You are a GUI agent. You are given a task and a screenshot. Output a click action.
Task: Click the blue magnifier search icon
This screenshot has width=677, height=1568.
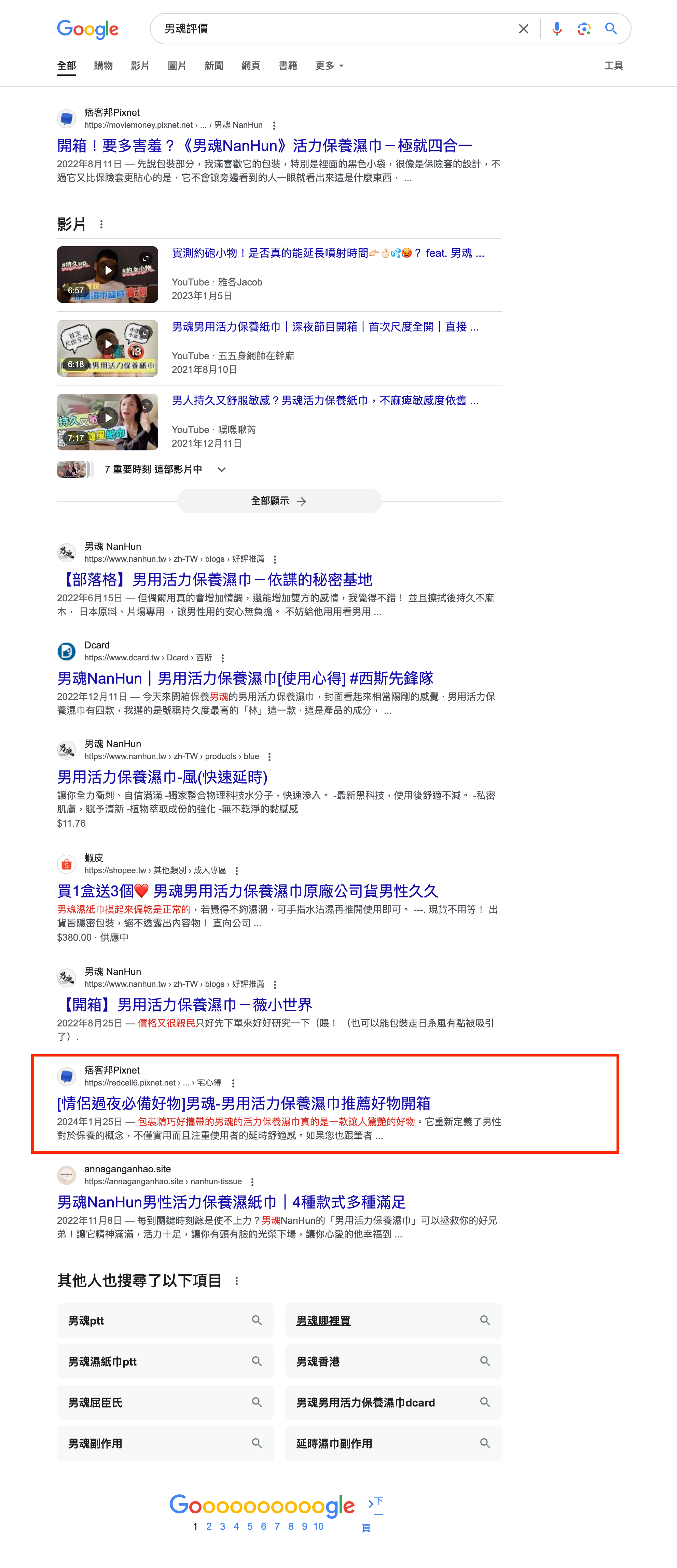coord(611,29)
